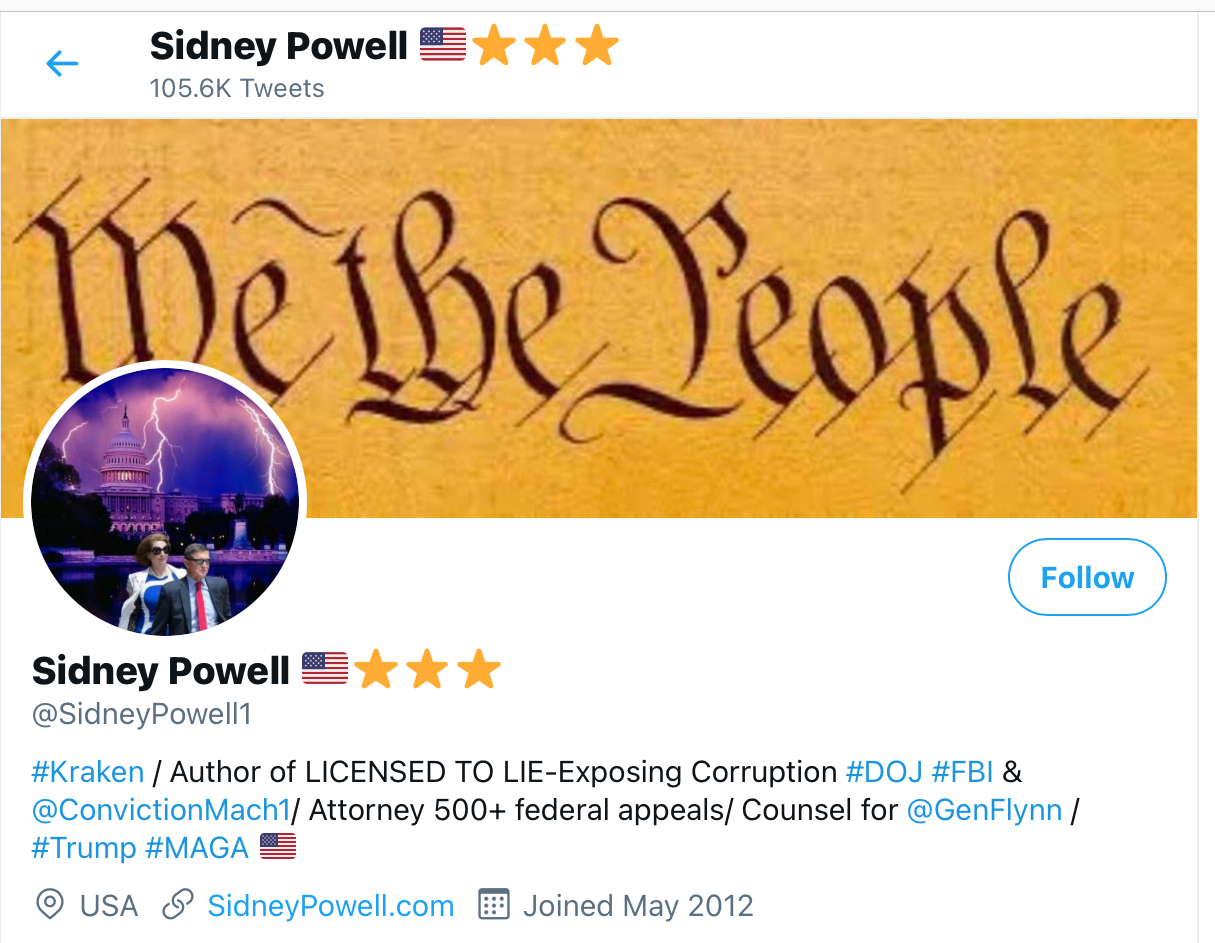Go back using the left arrow
Image resolution: width=1215 pixels, height=943 pixels.
(62, 64)
